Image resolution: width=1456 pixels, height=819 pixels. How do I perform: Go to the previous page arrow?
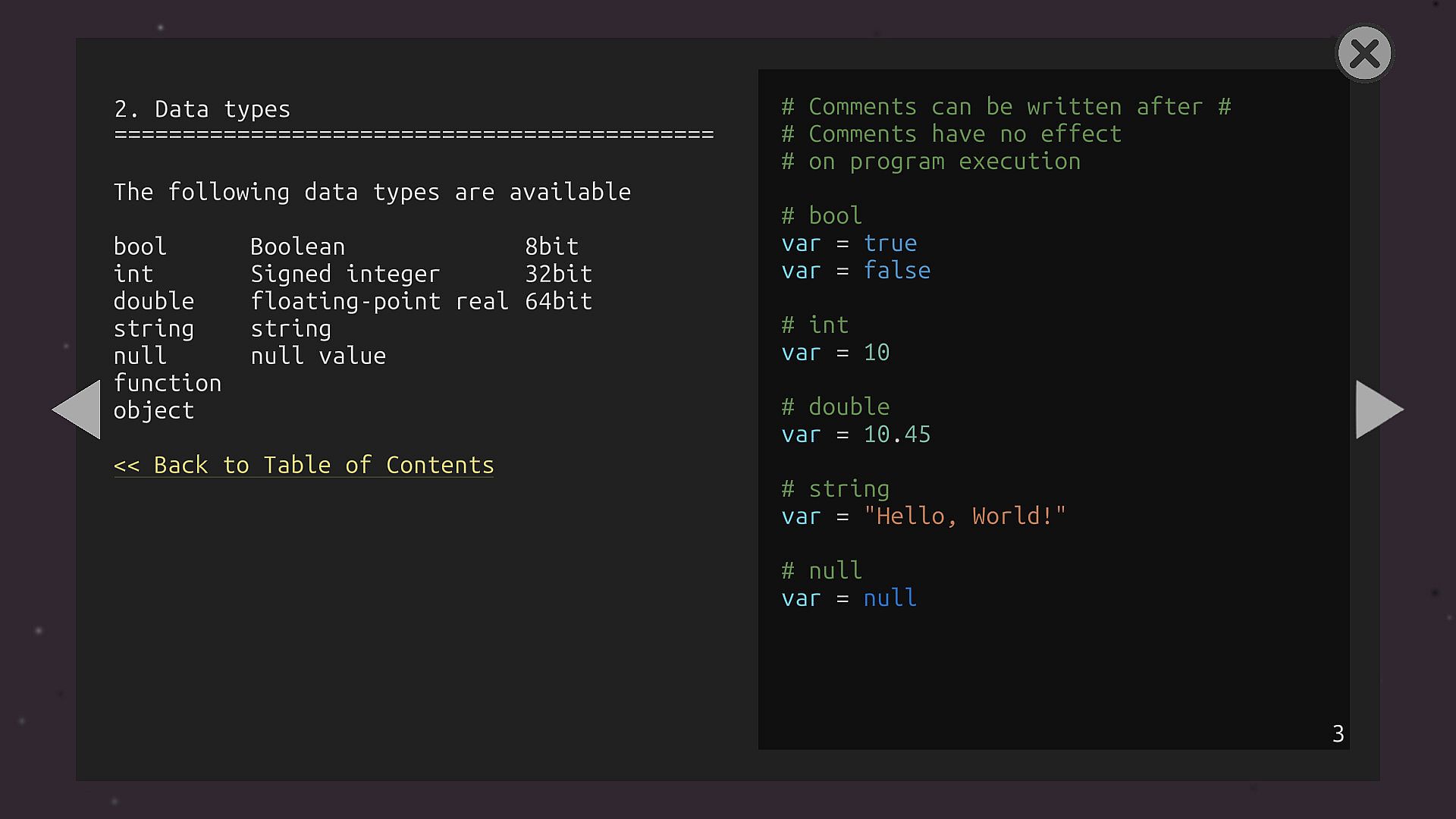tap(77, 409)
